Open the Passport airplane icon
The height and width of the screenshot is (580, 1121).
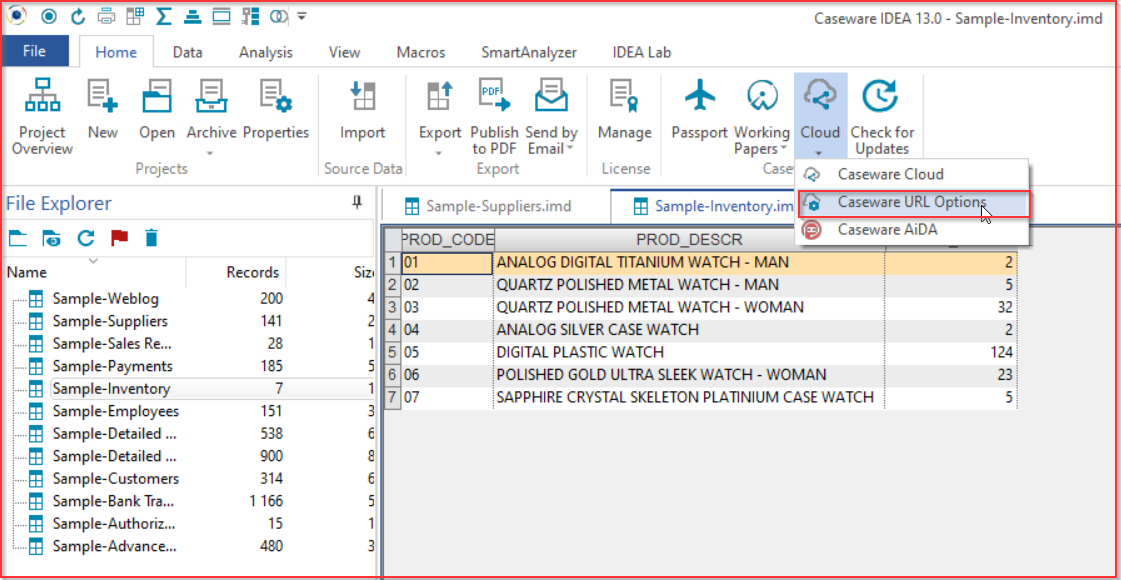point(700,98)
